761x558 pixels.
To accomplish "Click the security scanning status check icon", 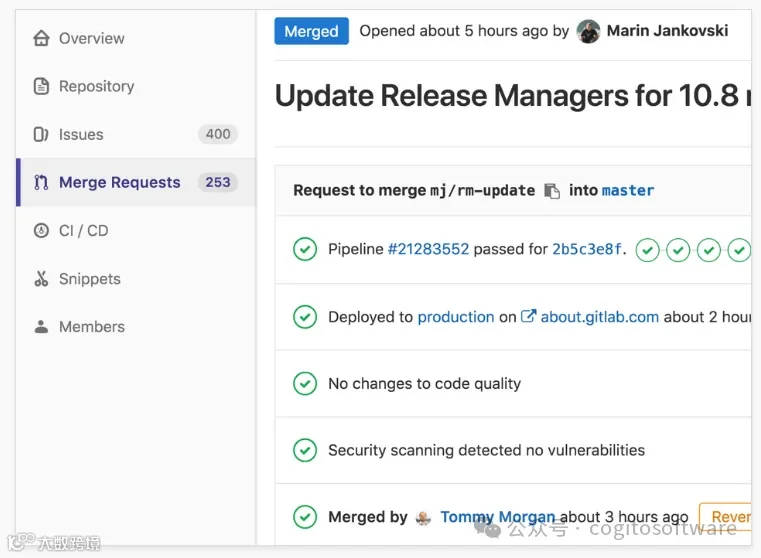I will (x=305, y=450).
